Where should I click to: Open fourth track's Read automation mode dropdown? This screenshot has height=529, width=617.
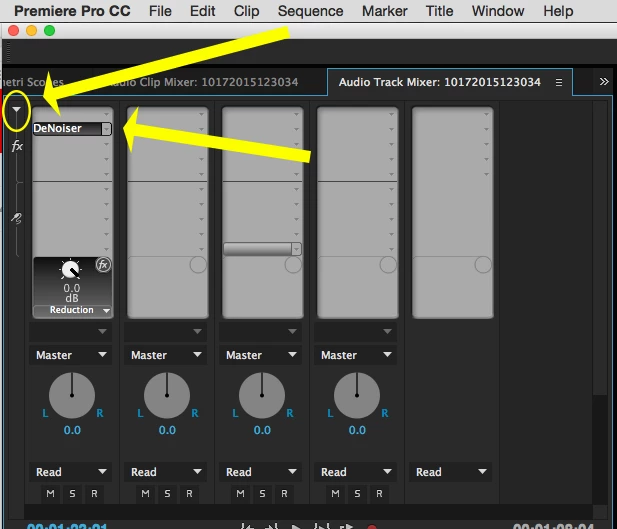tap(355, 472)
